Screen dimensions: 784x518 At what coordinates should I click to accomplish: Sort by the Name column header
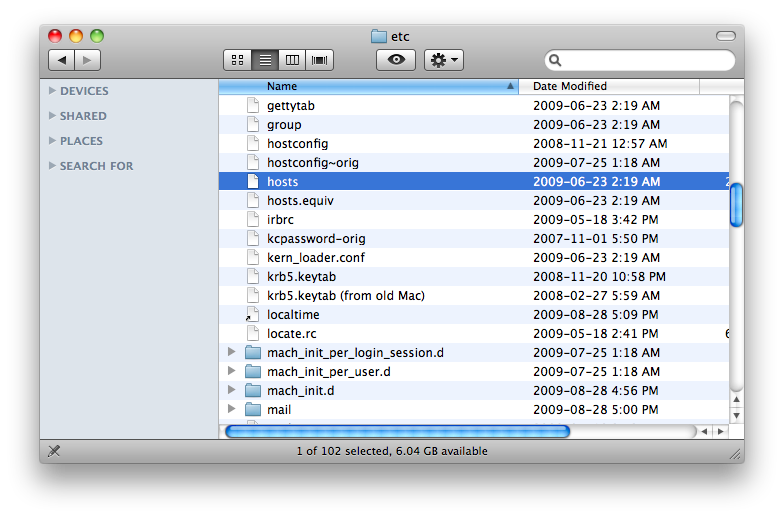[368, 86]
